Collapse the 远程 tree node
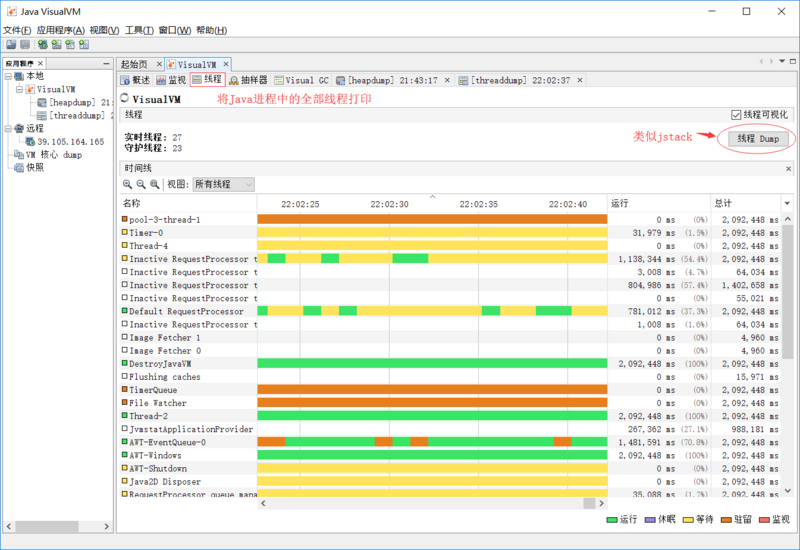Viewport: 800px width, 550px height. pyautogui.click(x=8, y=129)
